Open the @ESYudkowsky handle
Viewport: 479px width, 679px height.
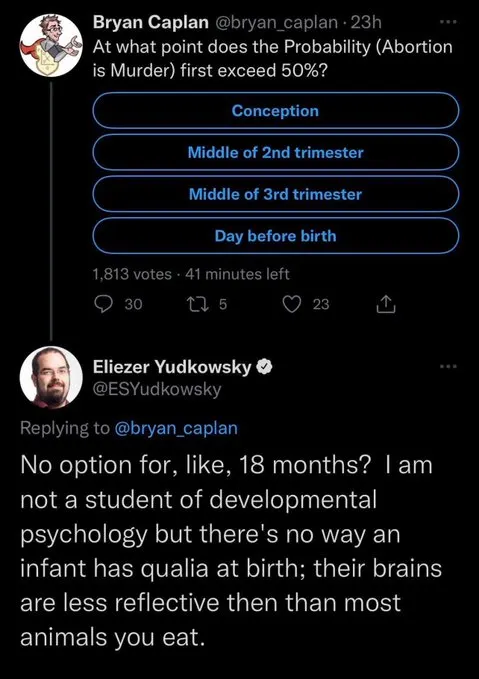coord(157,389)
